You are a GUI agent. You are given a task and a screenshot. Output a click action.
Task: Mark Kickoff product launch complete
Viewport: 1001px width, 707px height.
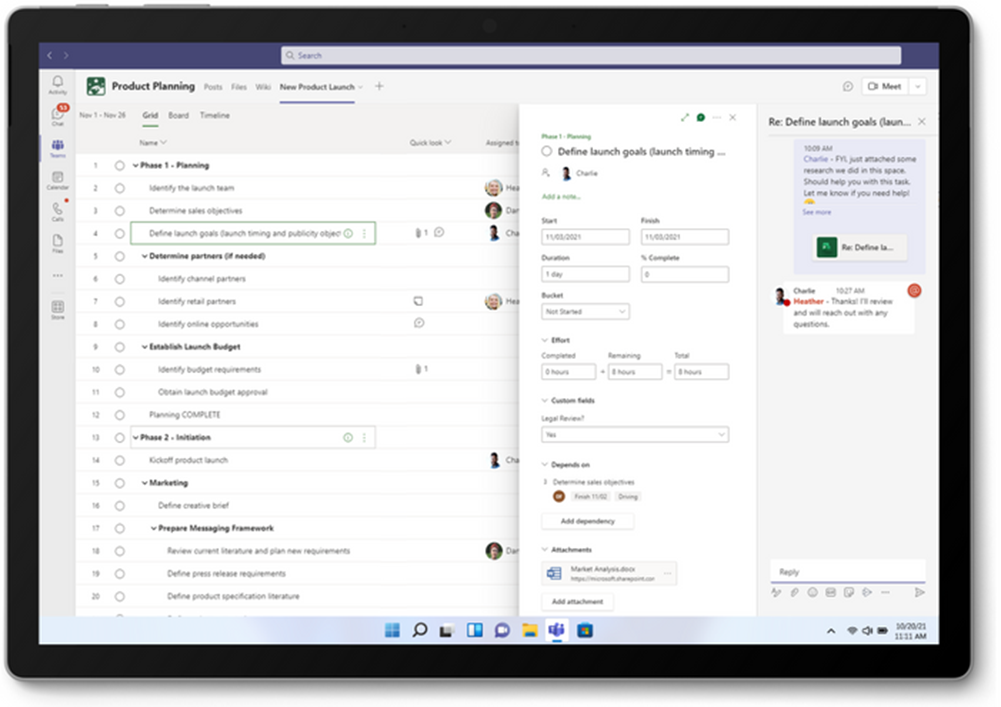pos(119,460)
